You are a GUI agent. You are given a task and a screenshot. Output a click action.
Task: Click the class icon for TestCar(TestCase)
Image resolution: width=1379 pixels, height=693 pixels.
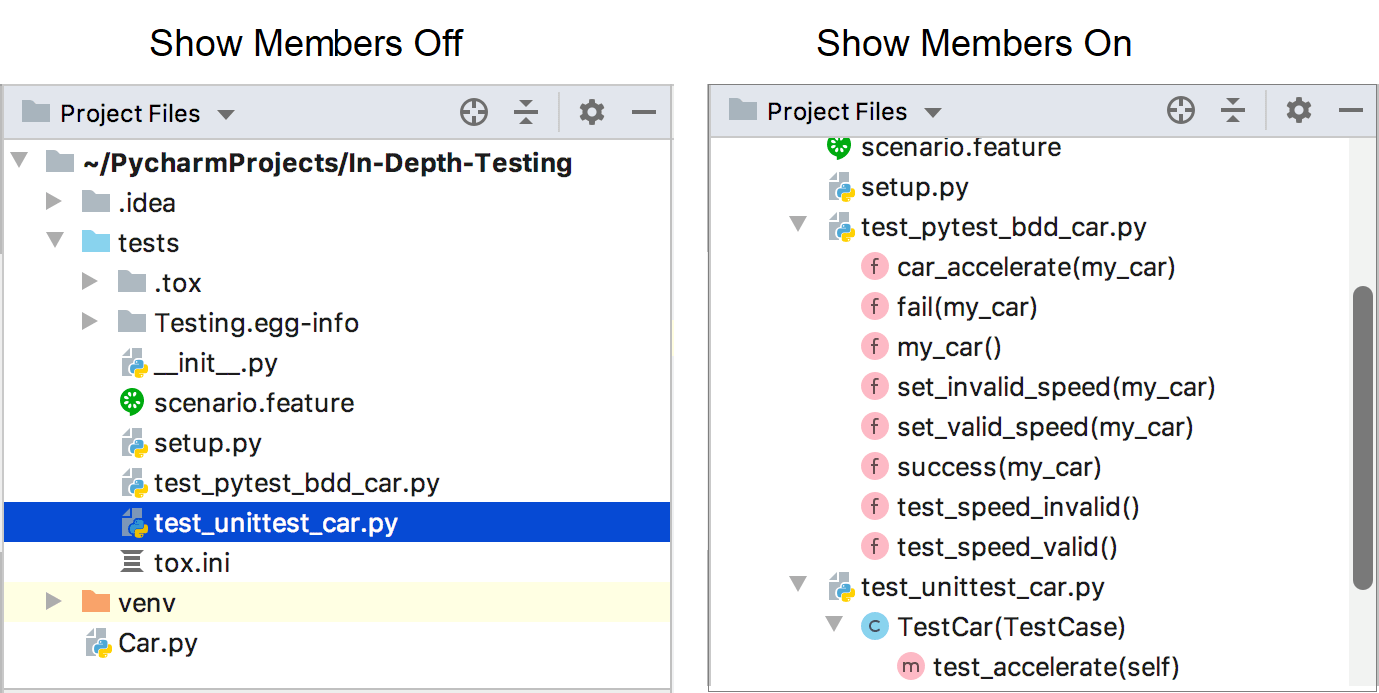(875, 626)
